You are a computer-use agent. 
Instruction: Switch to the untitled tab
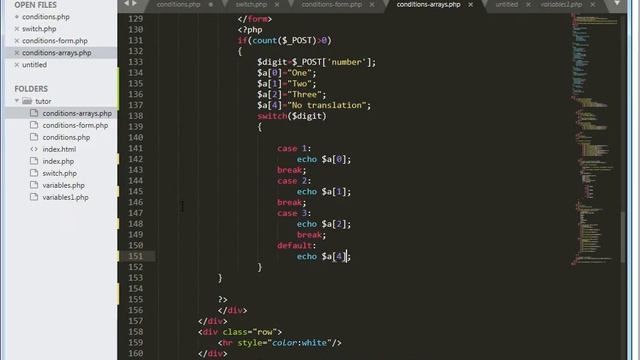pos(507,4)
